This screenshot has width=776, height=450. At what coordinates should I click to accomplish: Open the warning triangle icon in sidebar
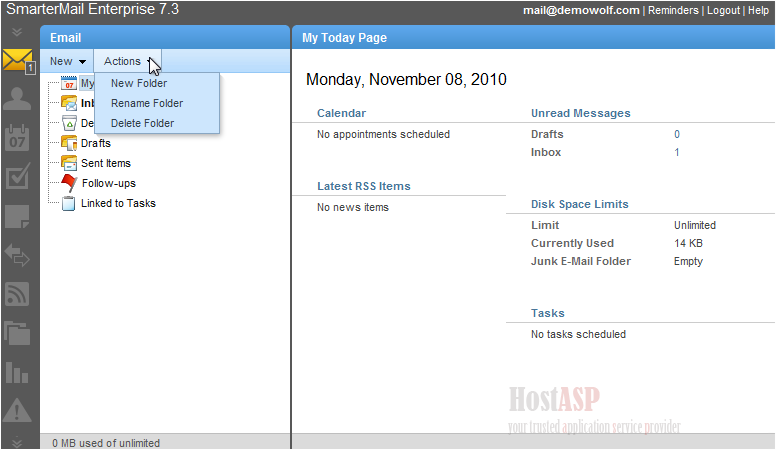tap(17, 410)
